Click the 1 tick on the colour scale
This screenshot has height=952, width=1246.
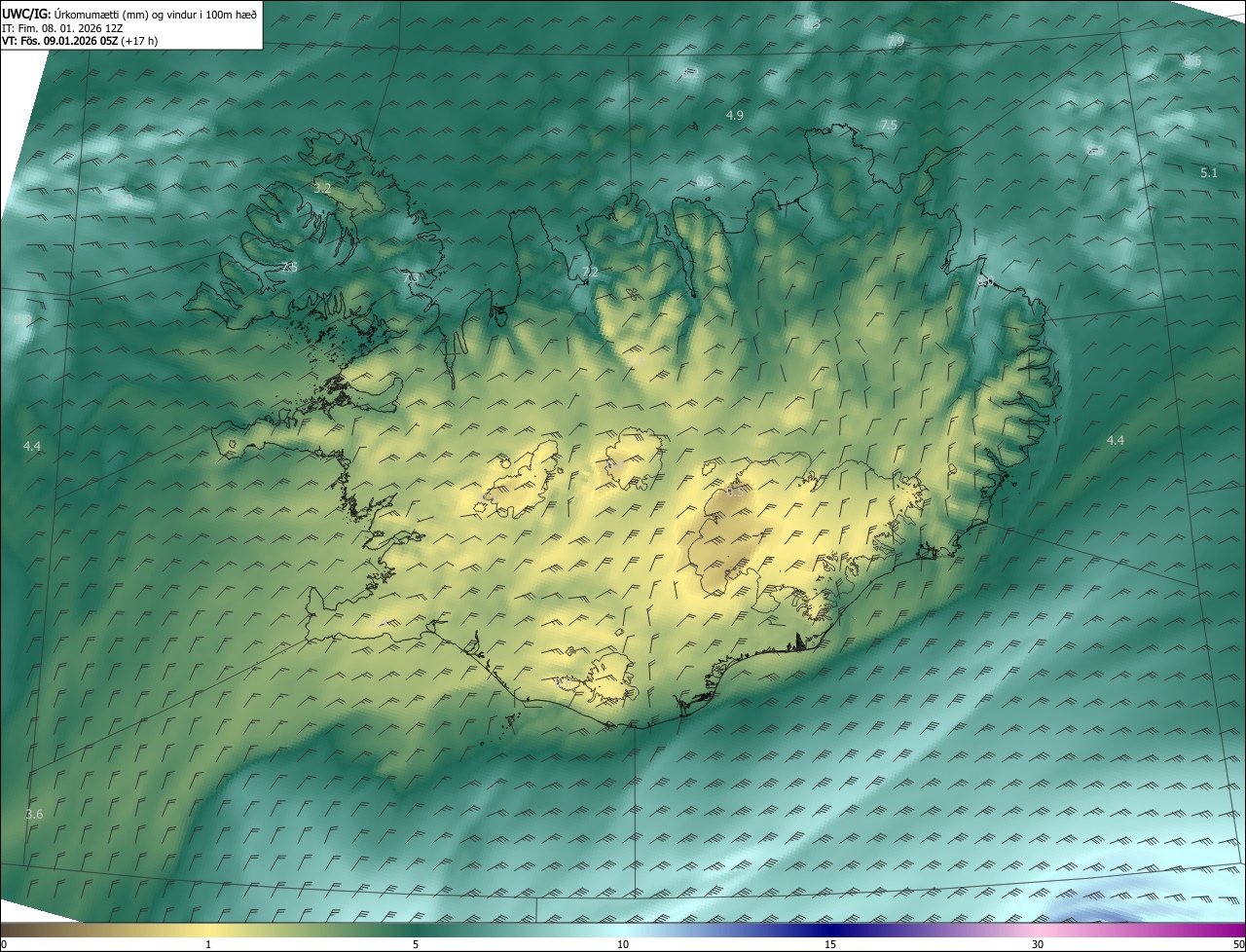(x=208, y=945)
